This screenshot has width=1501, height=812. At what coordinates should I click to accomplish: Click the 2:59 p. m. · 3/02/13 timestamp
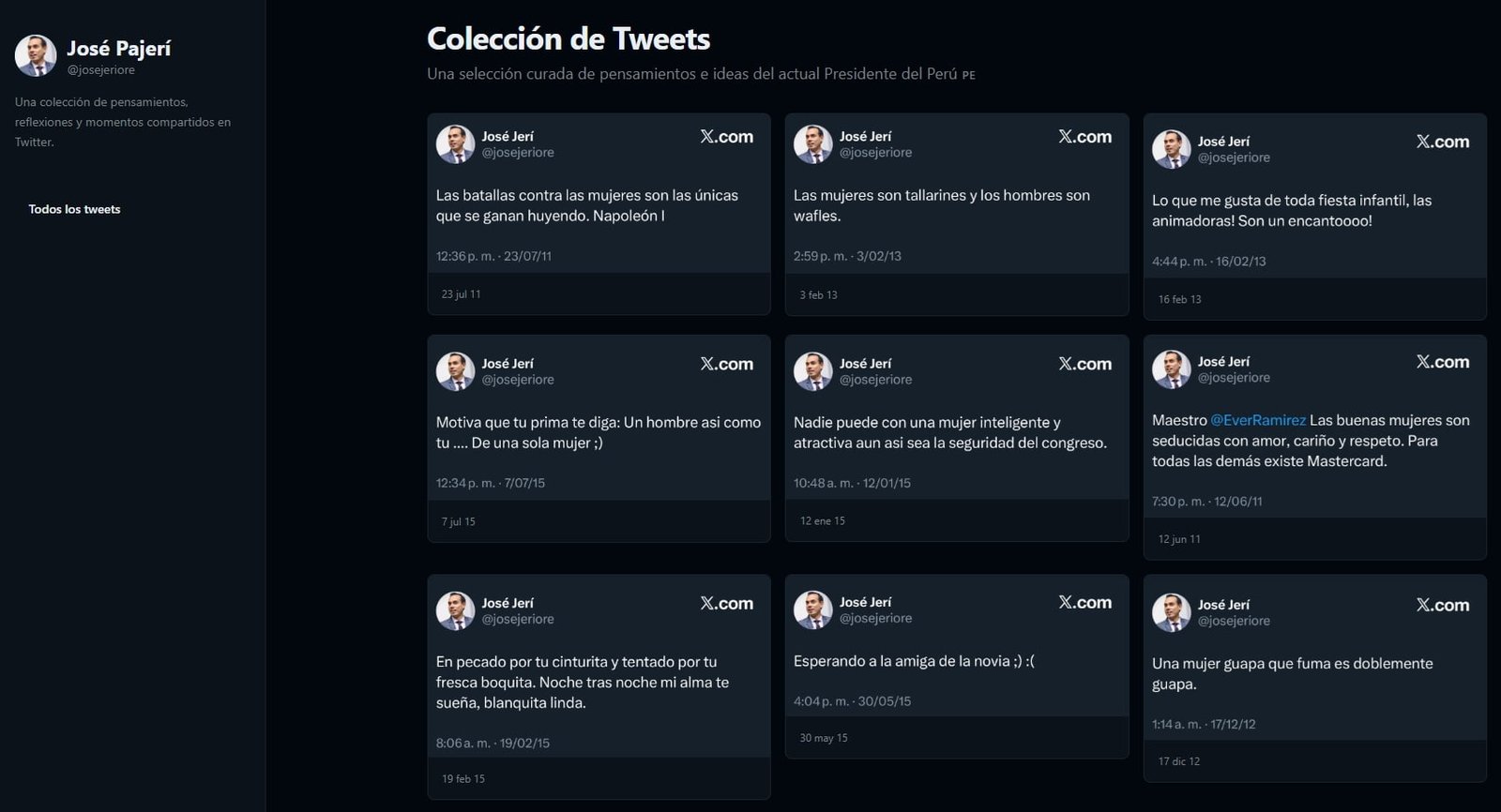pyautogui.click(x=847, y=256)
